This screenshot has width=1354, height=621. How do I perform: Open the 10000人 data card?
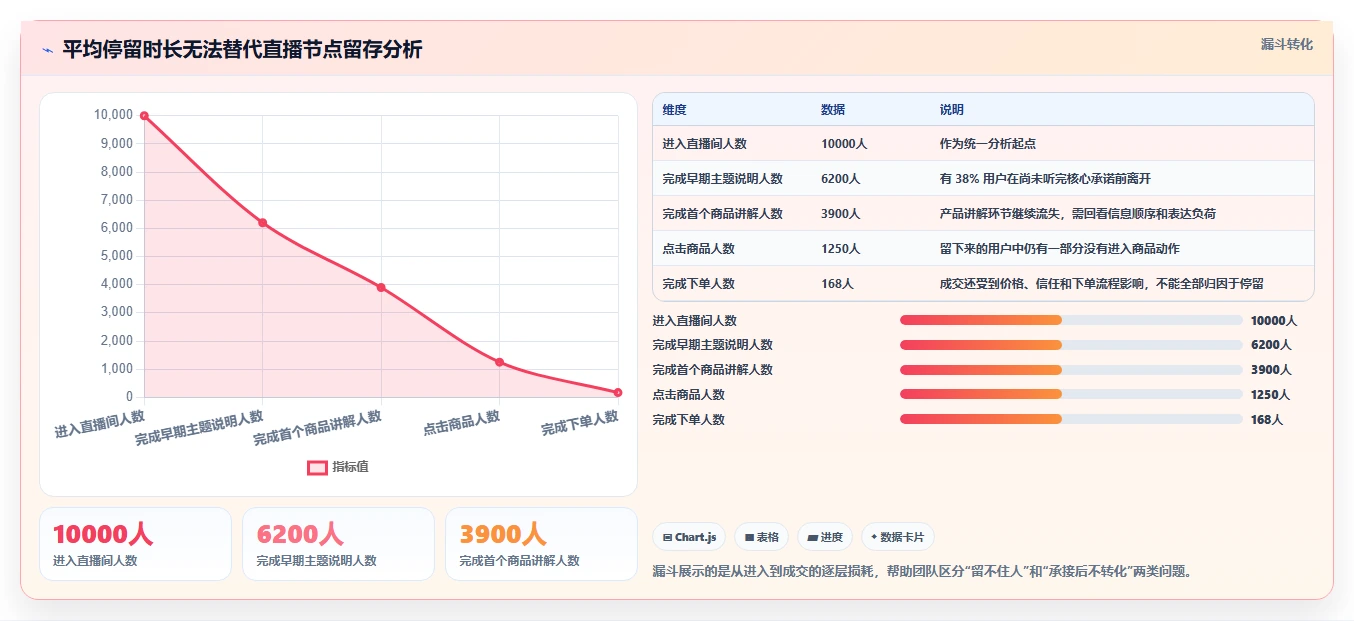[x=135, y=544]
